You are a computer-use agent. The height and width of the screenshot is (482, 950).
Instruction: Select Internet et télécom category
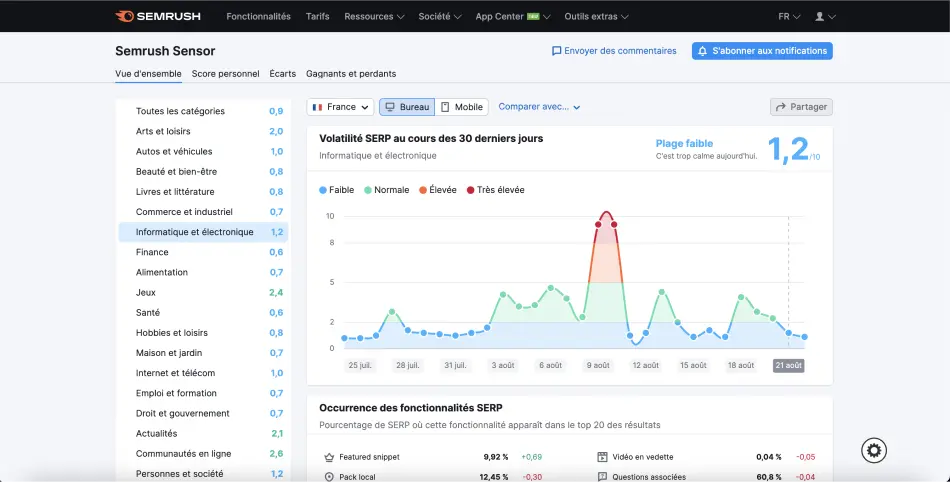pos(204,373)
